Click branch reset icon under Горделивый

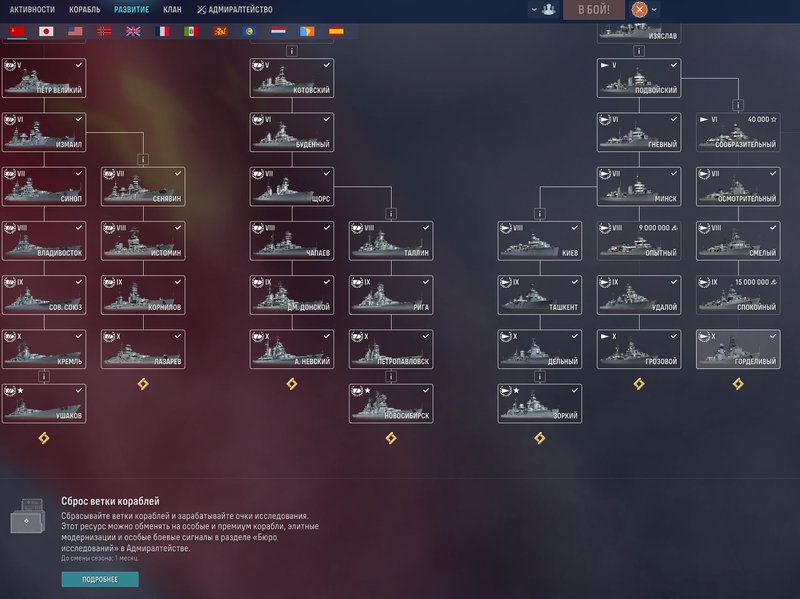pyautogui.click(x=738, y=384)
